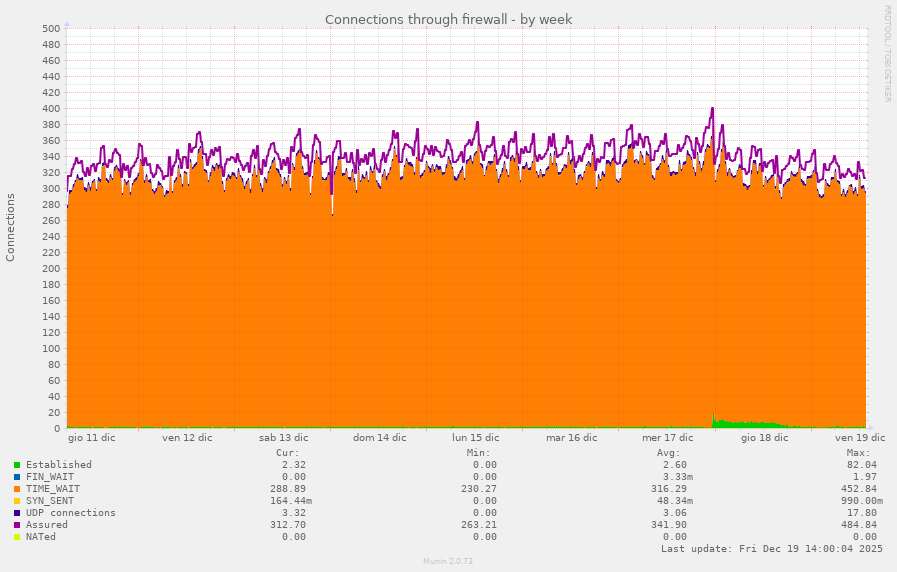The height and width of the screenshot is (572, 897).
Task: Click the 500 y-axis tick label
Action: click(x=51, y=29)
